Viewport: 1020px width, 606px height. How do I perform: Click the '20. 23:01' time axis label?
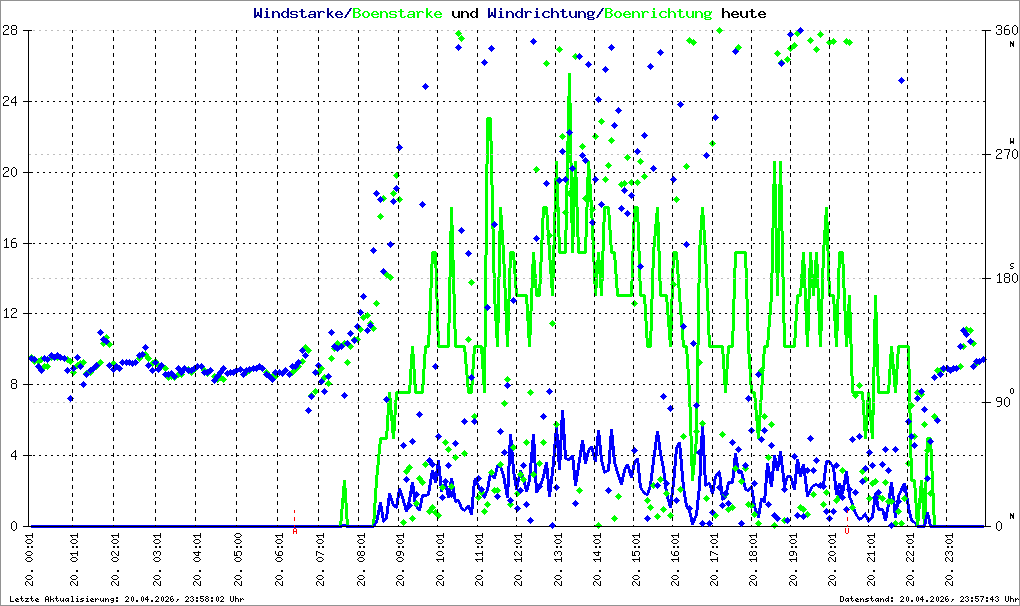(950, 560)
